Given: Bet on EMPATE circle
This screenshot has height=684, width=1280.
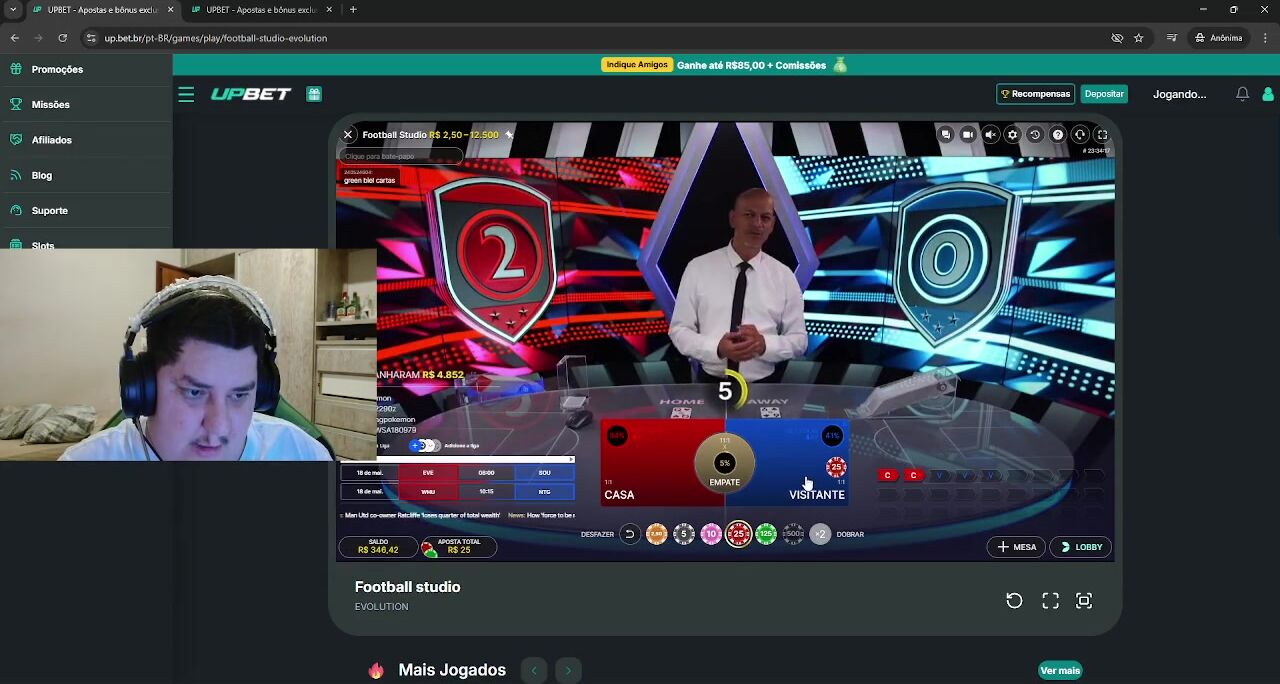Looking at the screenshot, I should (x=725, y=463).
